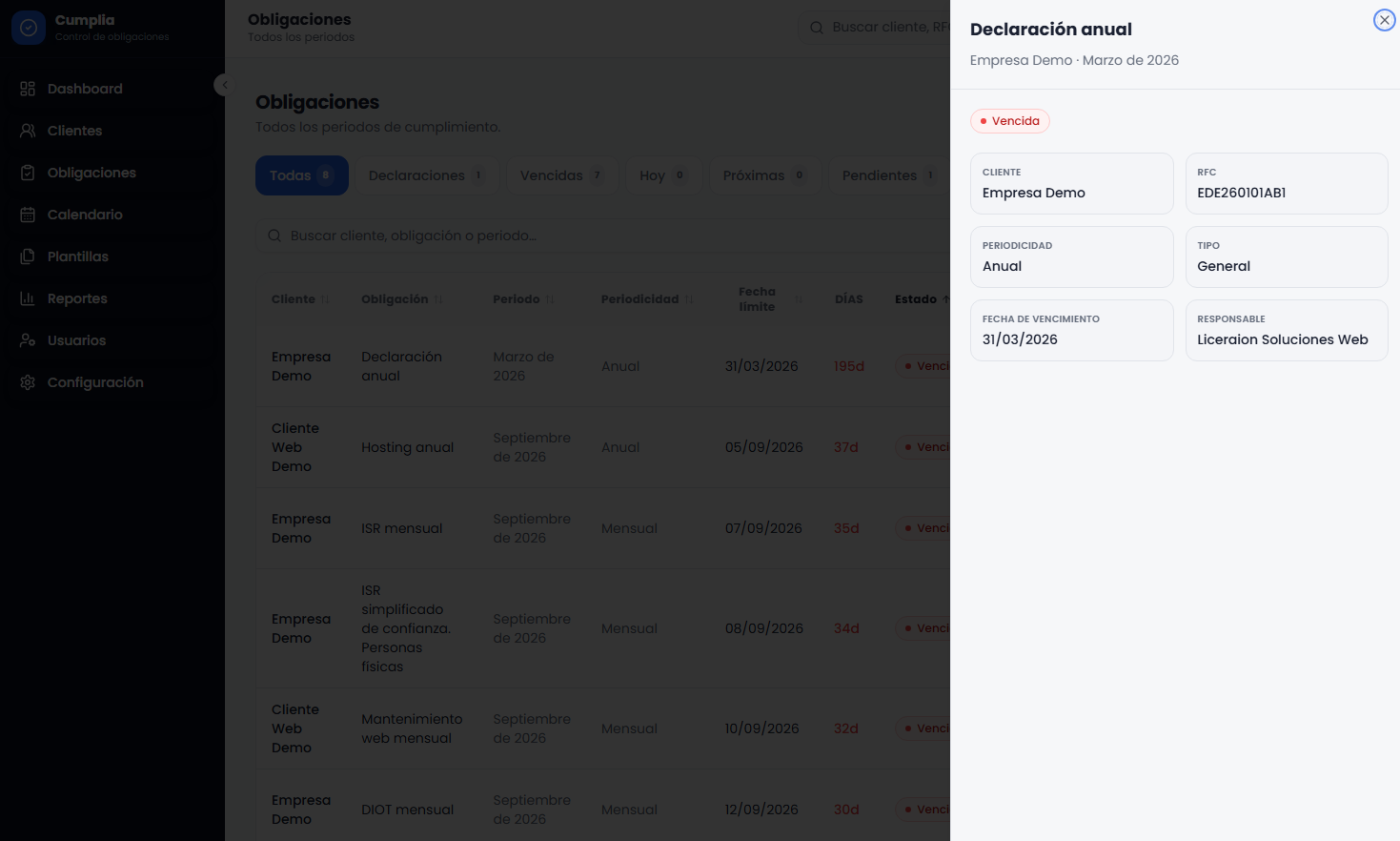
Task: Collapse the sidebar with the chevron button
Action: tap(224, 85)
